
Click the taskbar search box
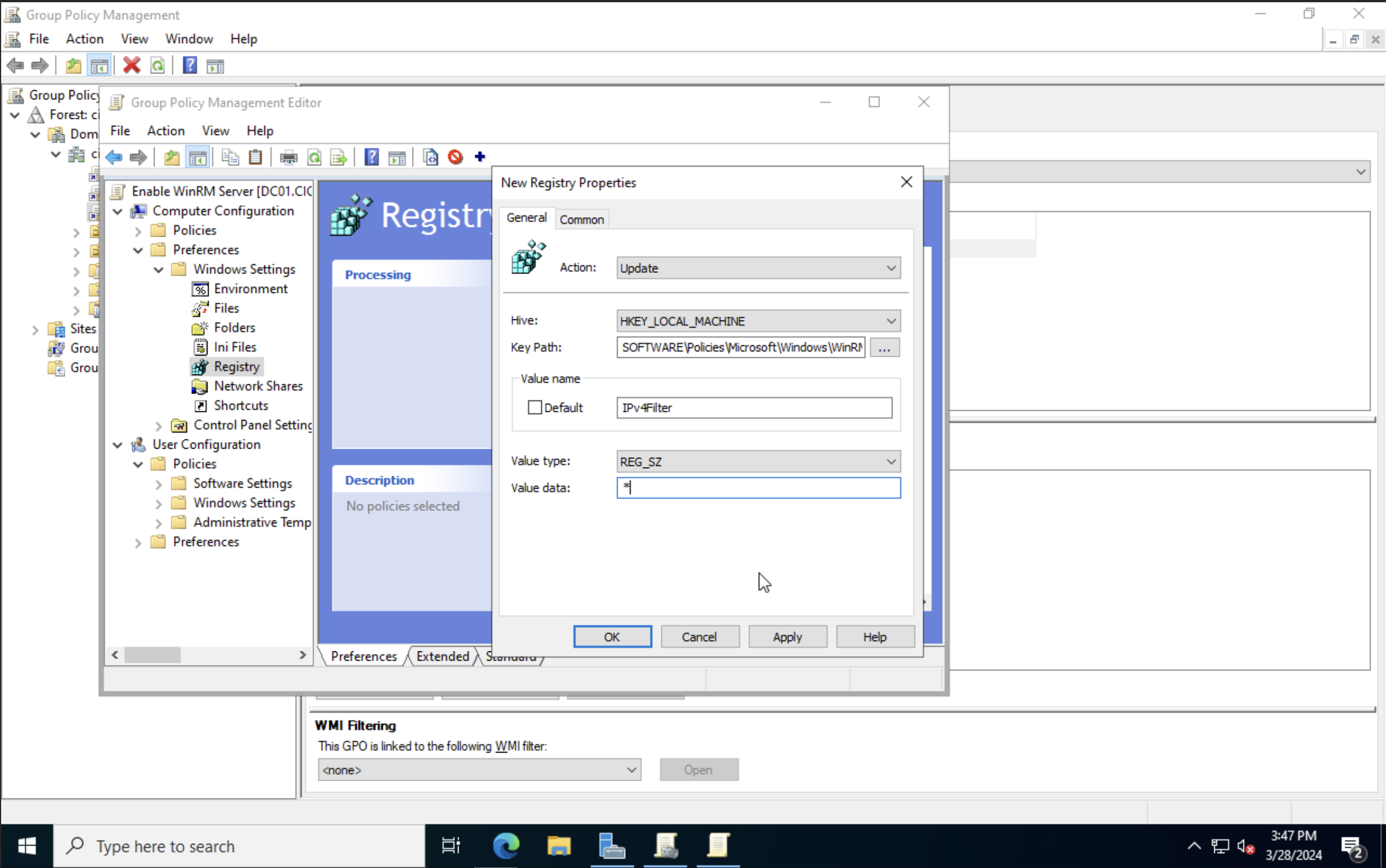pyautogui.click(x=239, y=846)
